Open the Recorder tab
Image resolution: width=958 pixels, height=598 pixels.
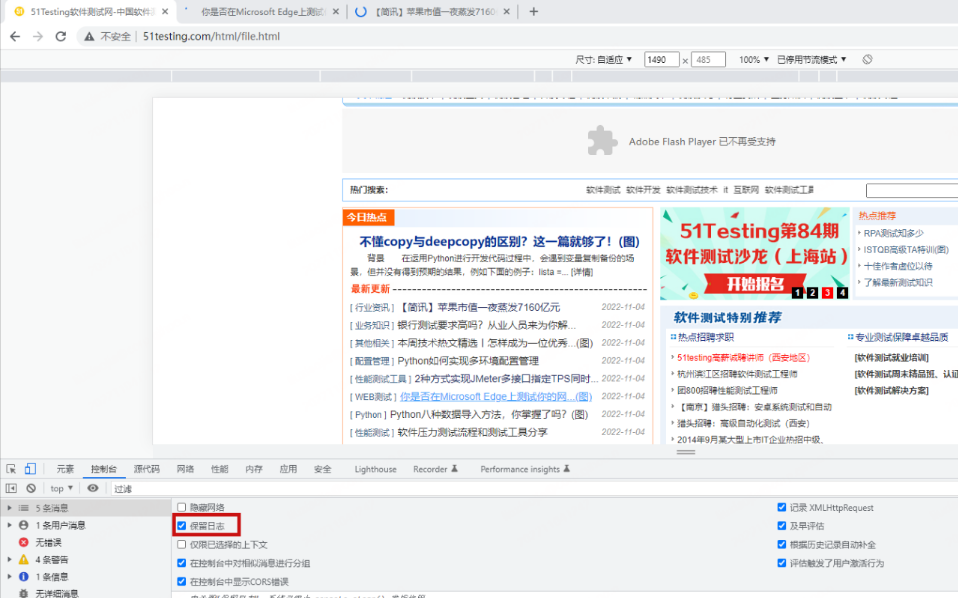click(435, 469)
